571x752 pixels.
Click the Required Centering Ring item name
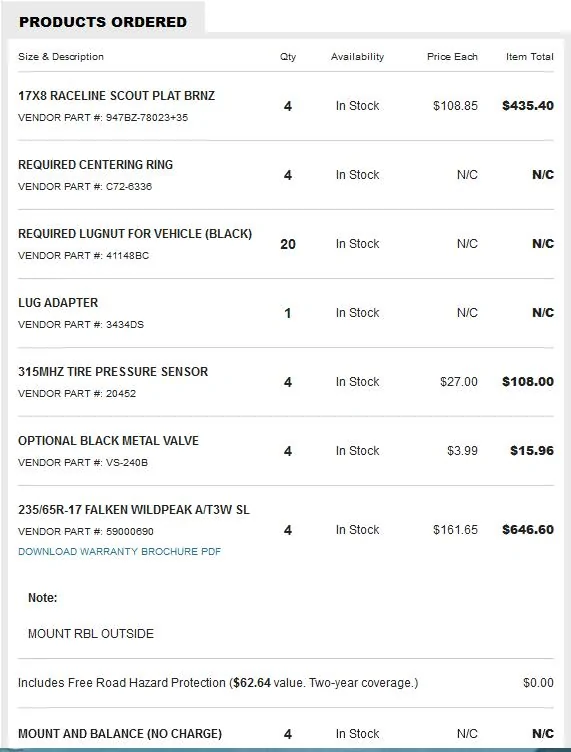[x=95, y=164]
